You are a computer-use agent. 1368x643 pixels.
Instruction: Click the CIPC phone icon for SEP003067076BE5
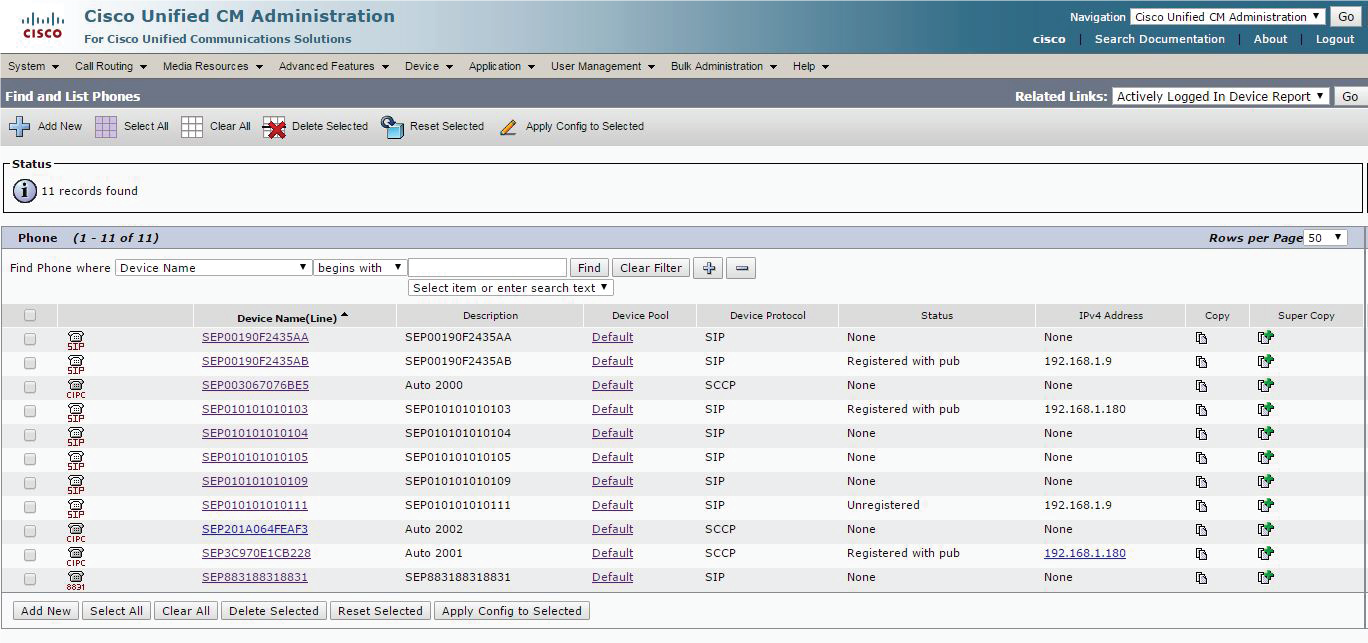[x=76, y=387]
